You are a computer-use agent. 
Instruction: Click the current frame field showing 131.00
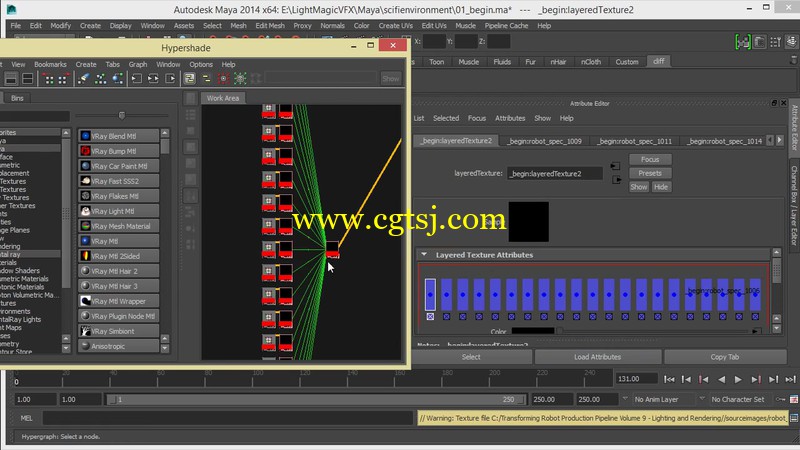[x=636, y=379]
